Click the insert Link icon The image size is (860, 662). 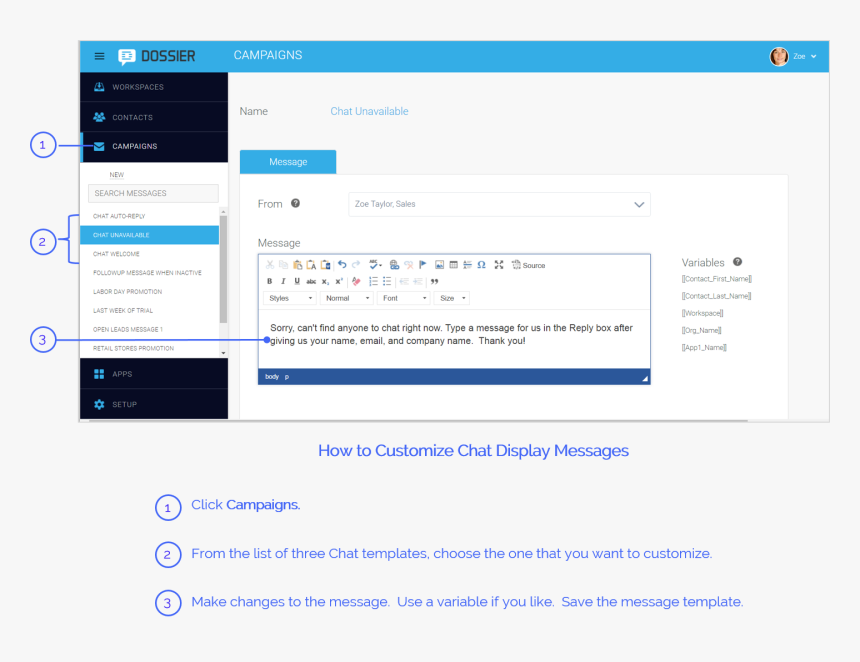394,265
